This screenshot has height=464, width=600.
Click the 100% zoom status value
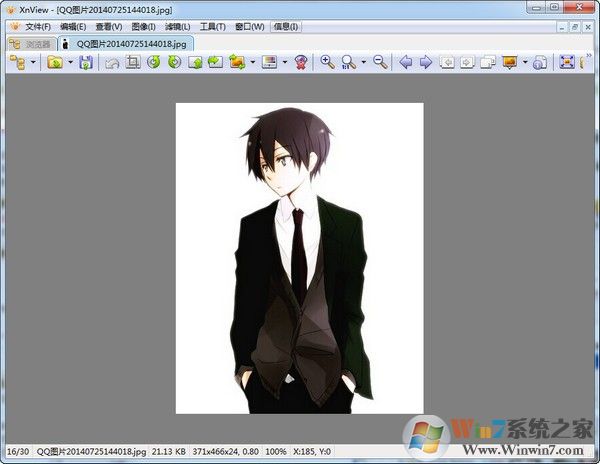[276, 452]
